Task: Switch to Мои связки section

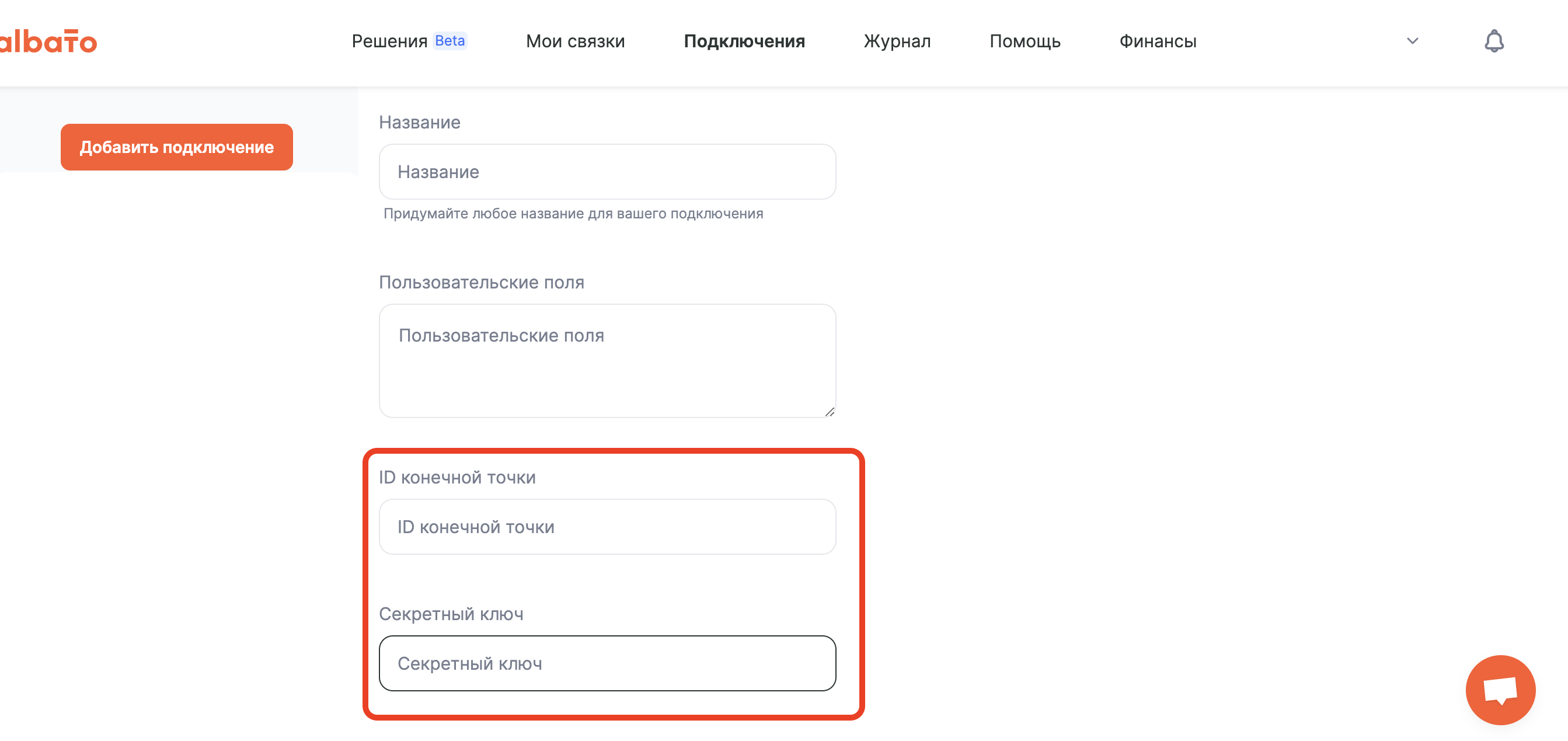Action: (x=575, y=41)
